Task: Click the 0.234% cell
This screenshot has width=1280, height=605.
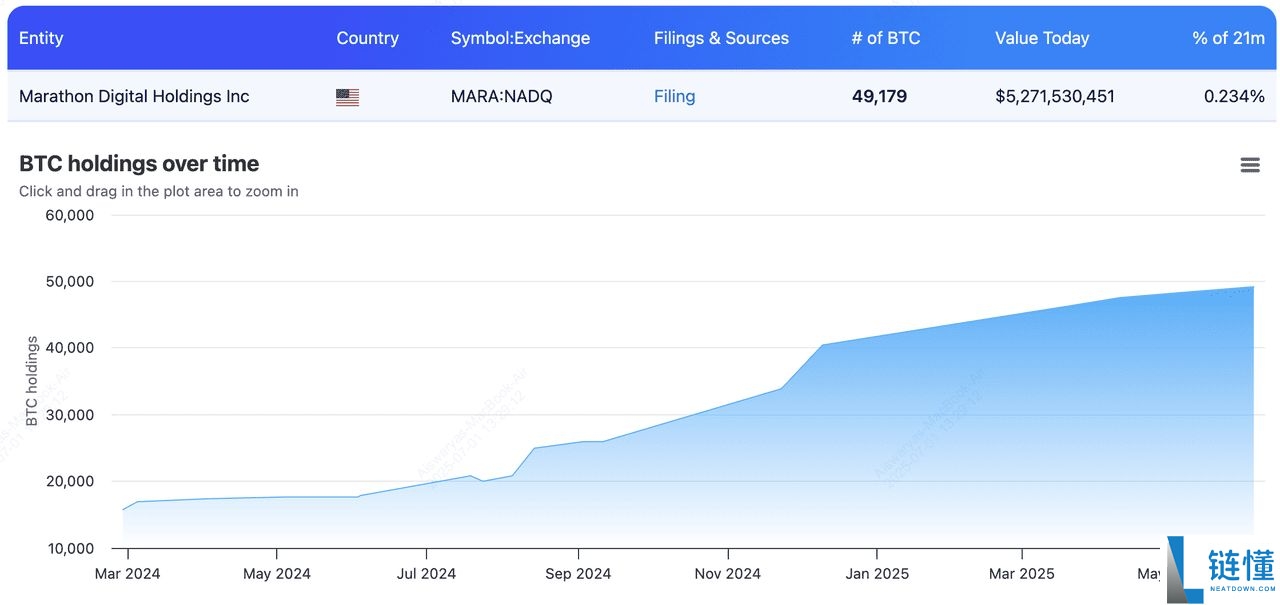Action: coord(1233,97)
